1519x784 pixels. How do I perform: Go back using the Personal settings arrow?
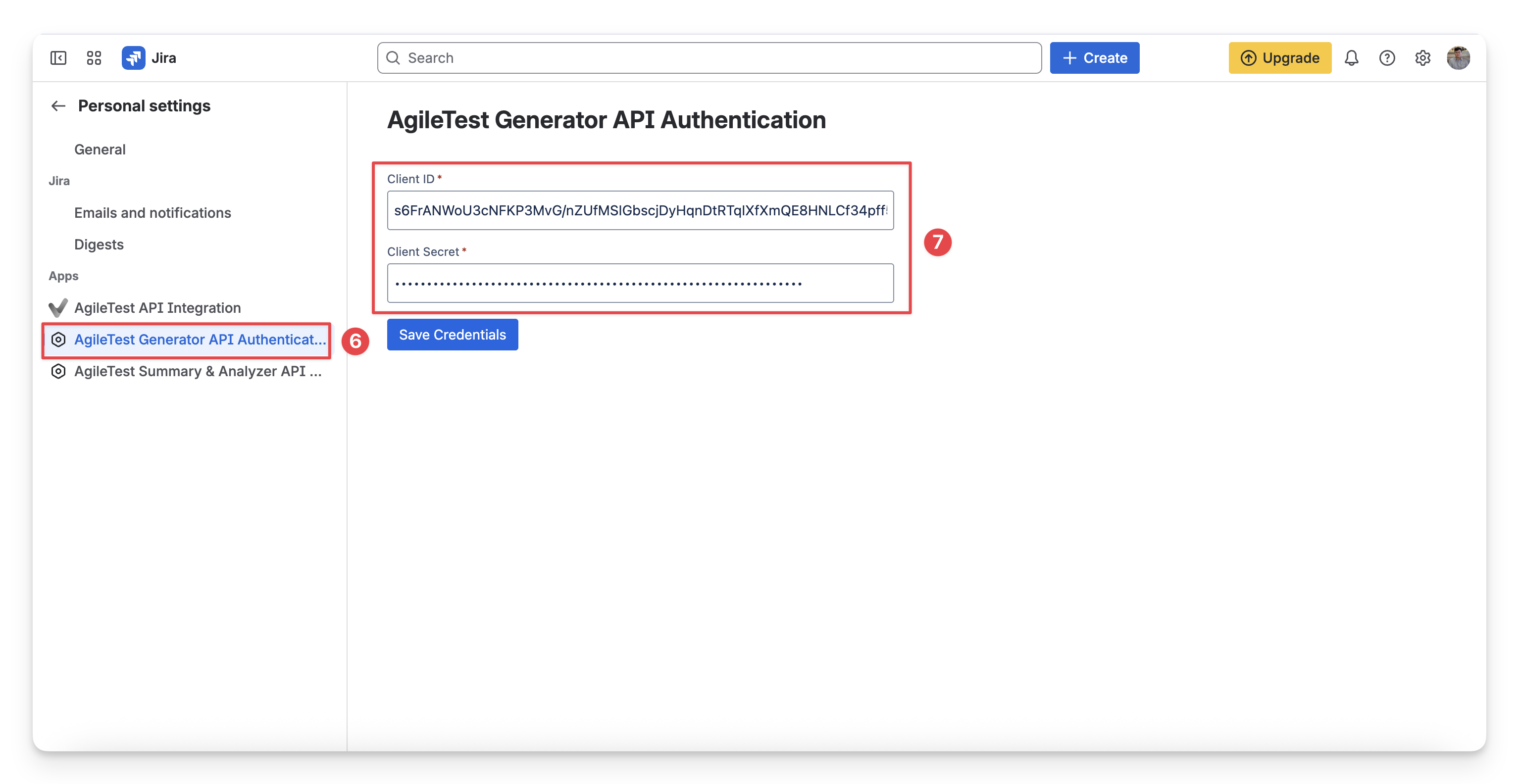tap(58, 106)
